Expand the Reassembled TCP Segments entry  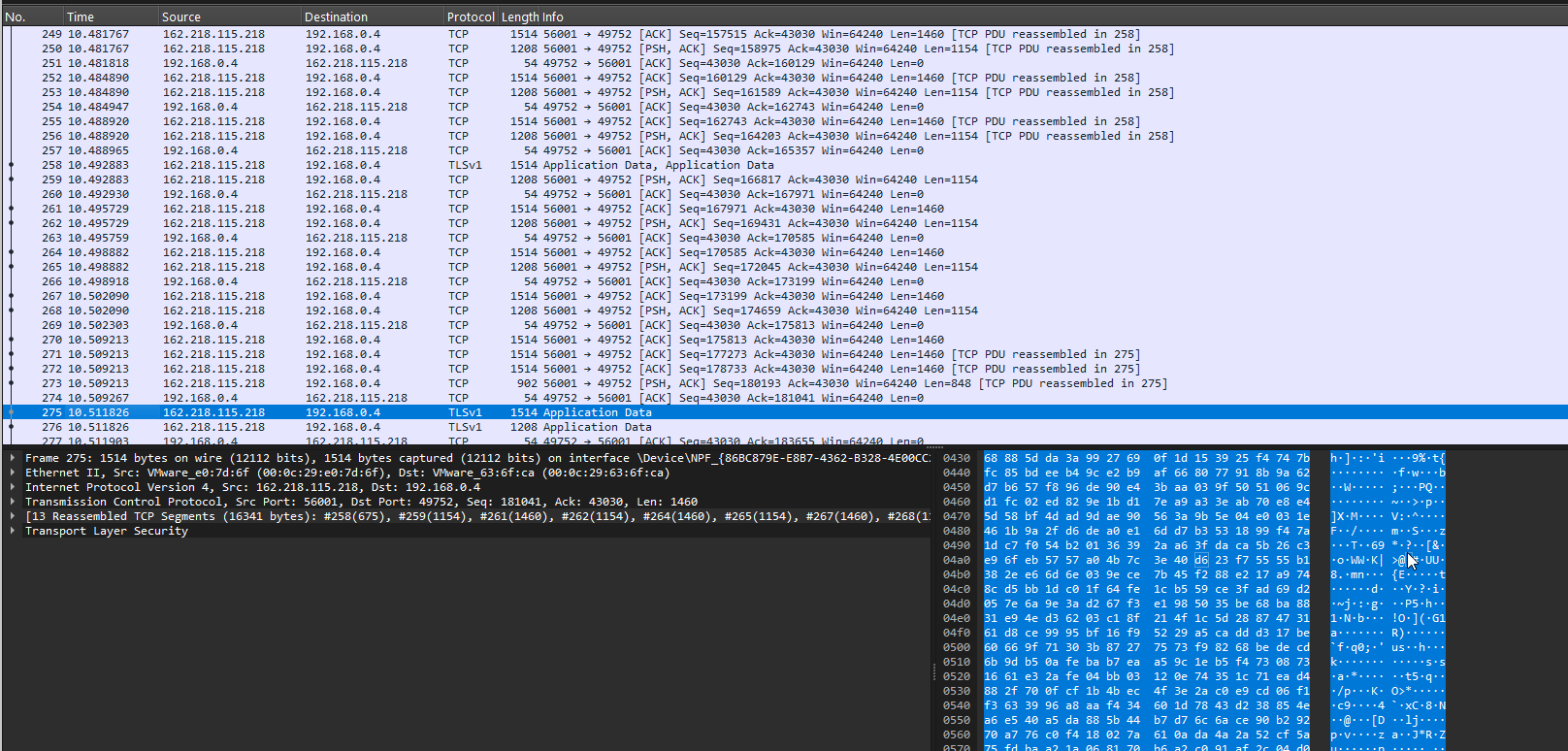pos(12,516)
